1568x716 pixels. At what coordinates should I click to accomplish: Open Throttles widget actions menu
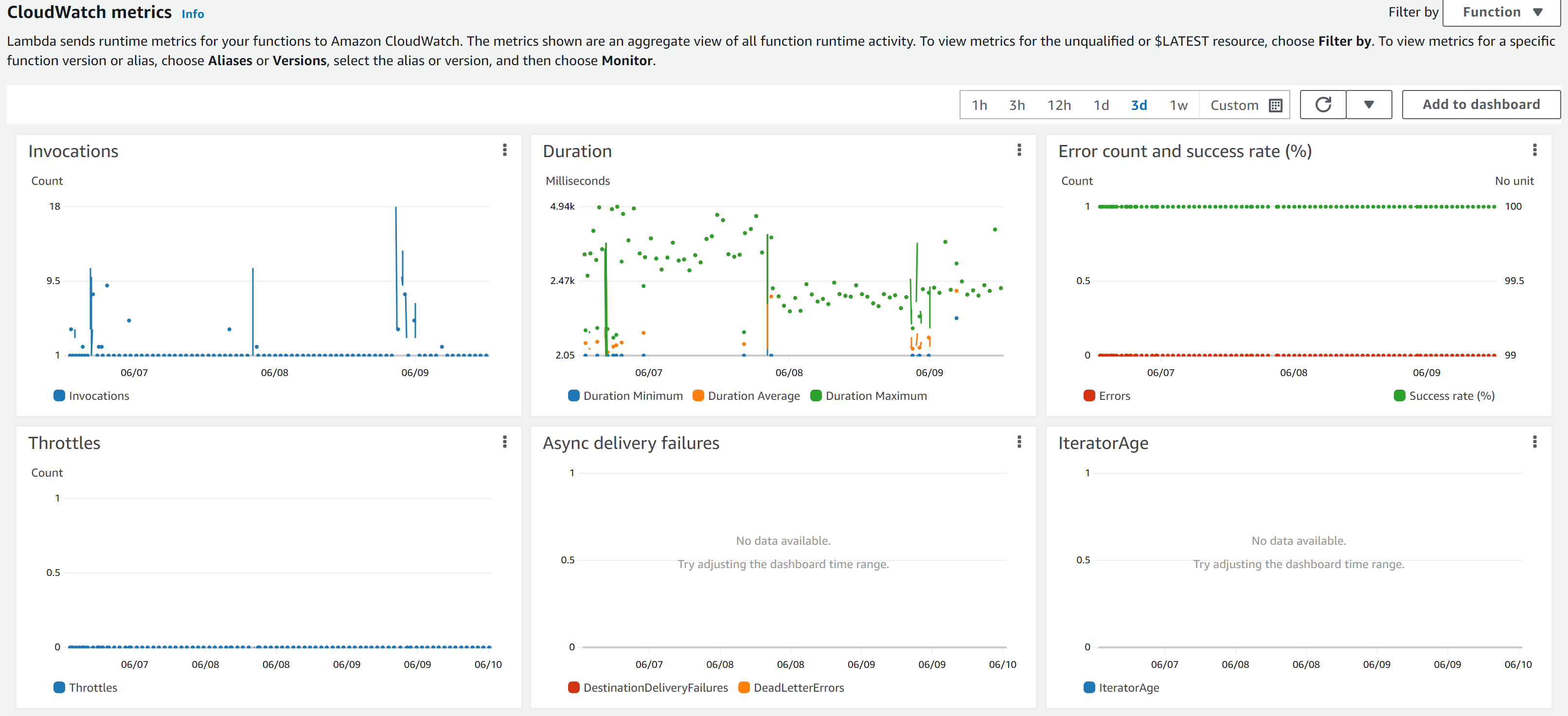click(505, 442)
